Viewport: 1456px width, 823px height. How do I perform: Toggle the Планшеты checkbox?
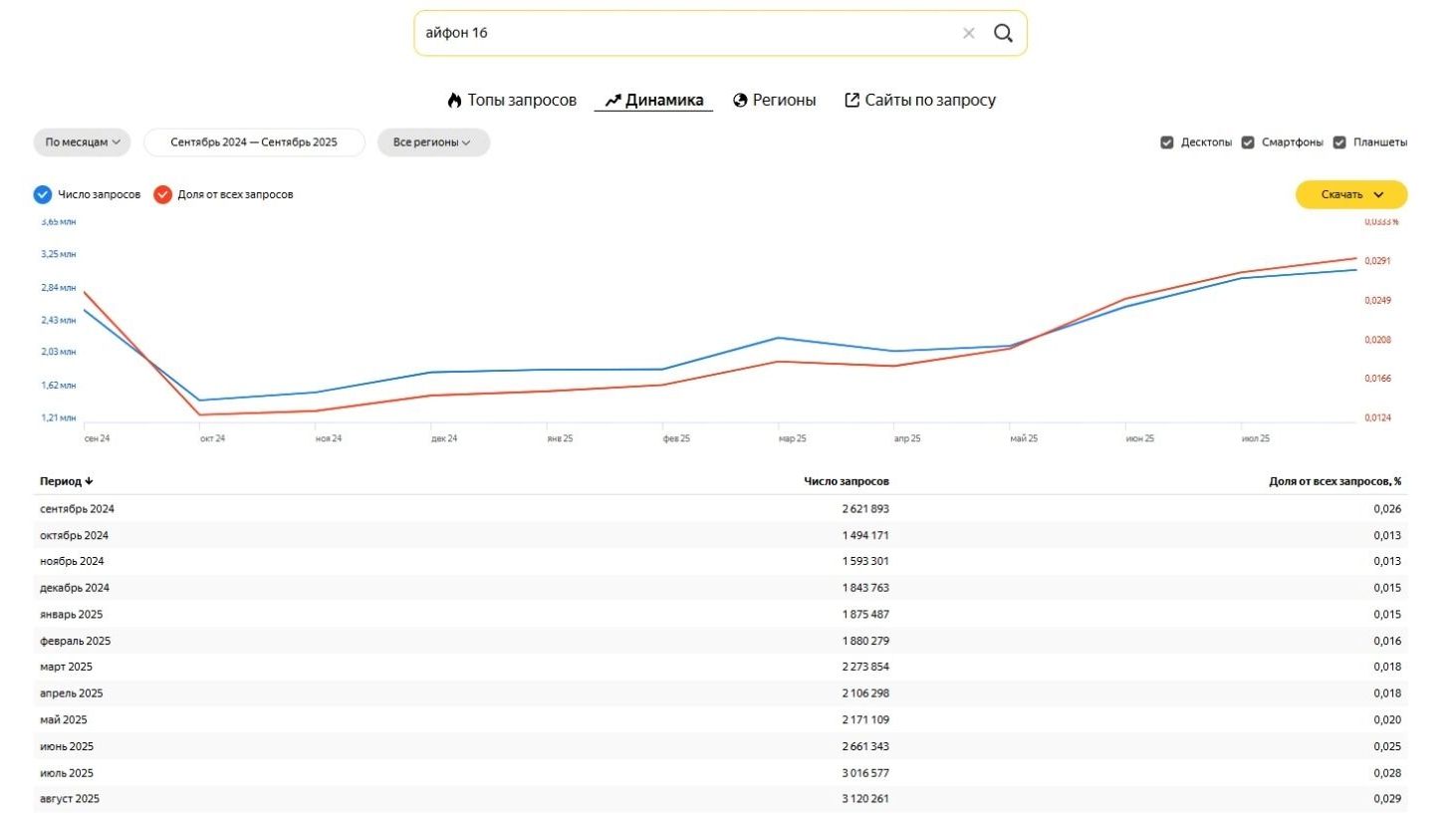click(x=1339, y=142)
